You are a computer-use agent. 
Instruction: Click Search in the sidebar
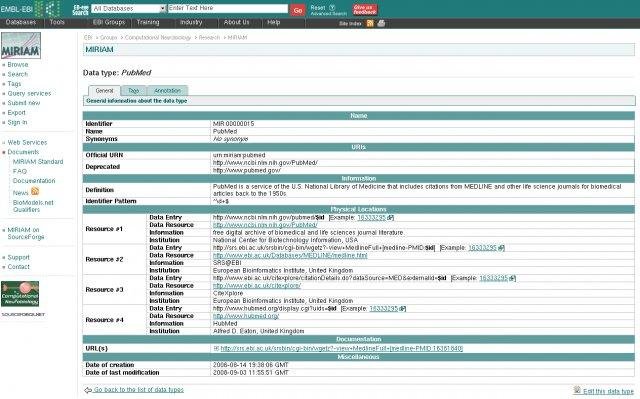click(x=18, y=74)
